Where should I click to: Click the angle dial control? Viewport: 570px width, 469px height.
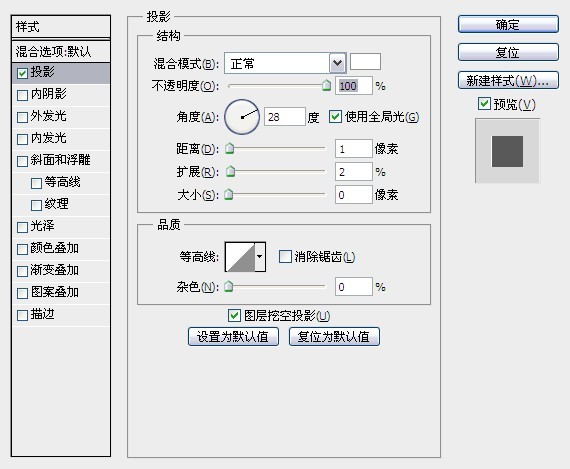click(242, 117)
